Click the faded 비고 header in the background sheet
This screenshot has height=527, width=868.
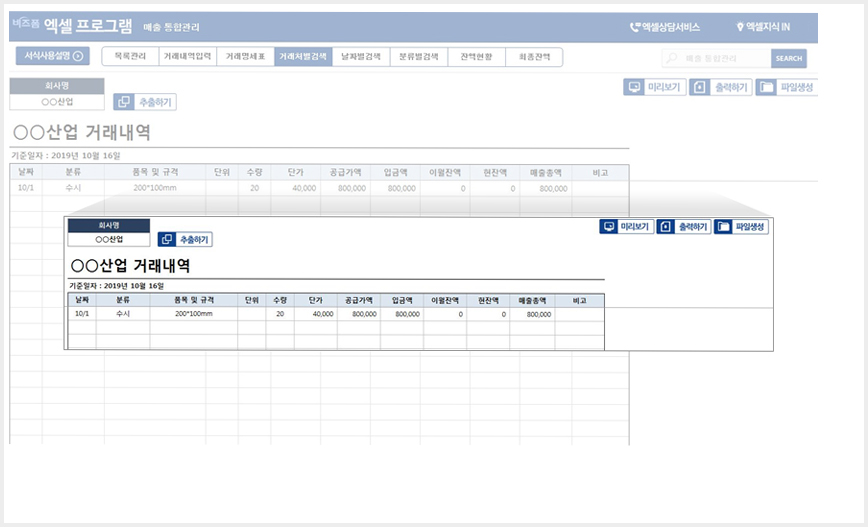tap(601, 172)
